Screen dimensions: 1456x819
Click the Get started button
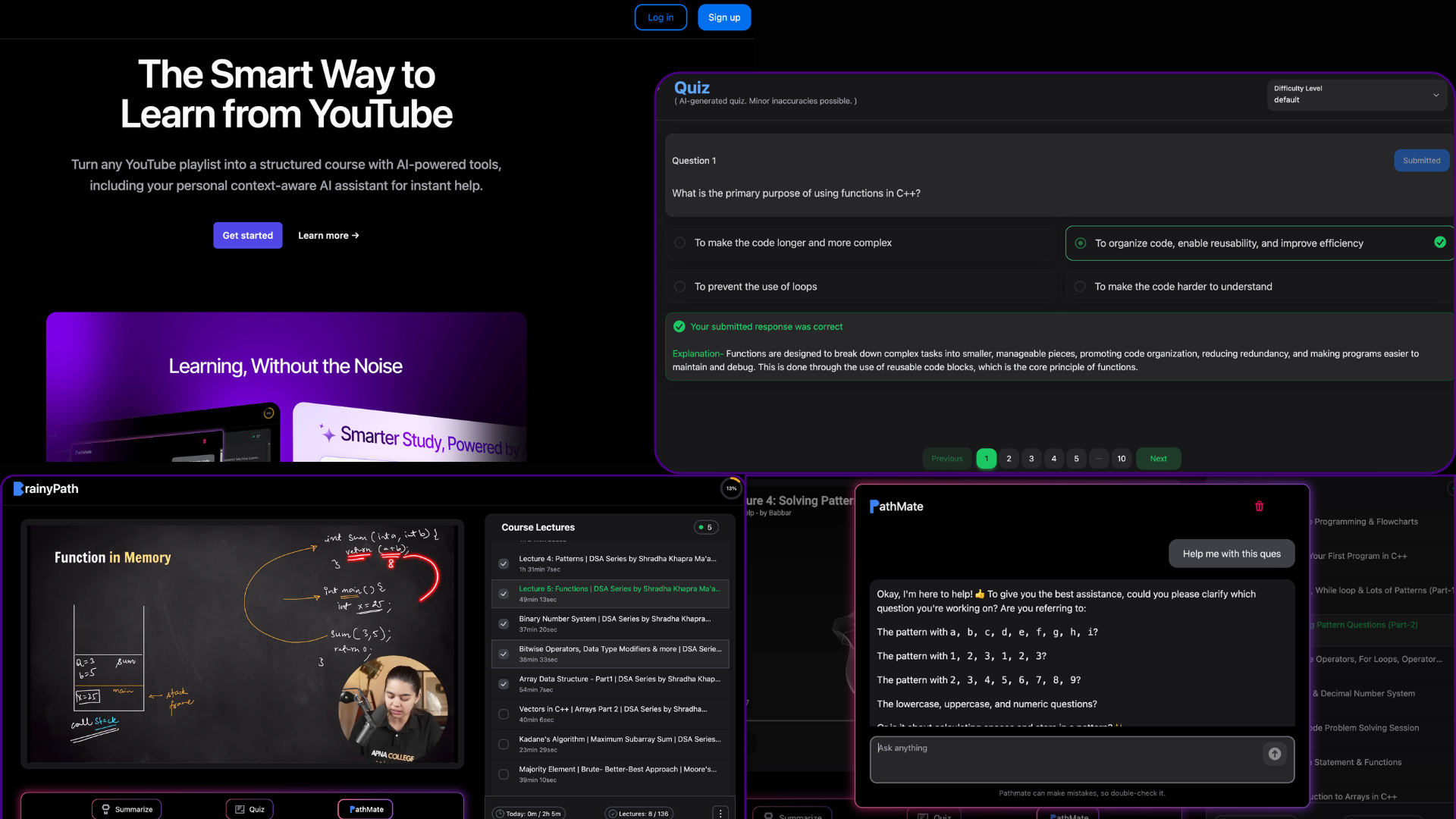(248, 236)
